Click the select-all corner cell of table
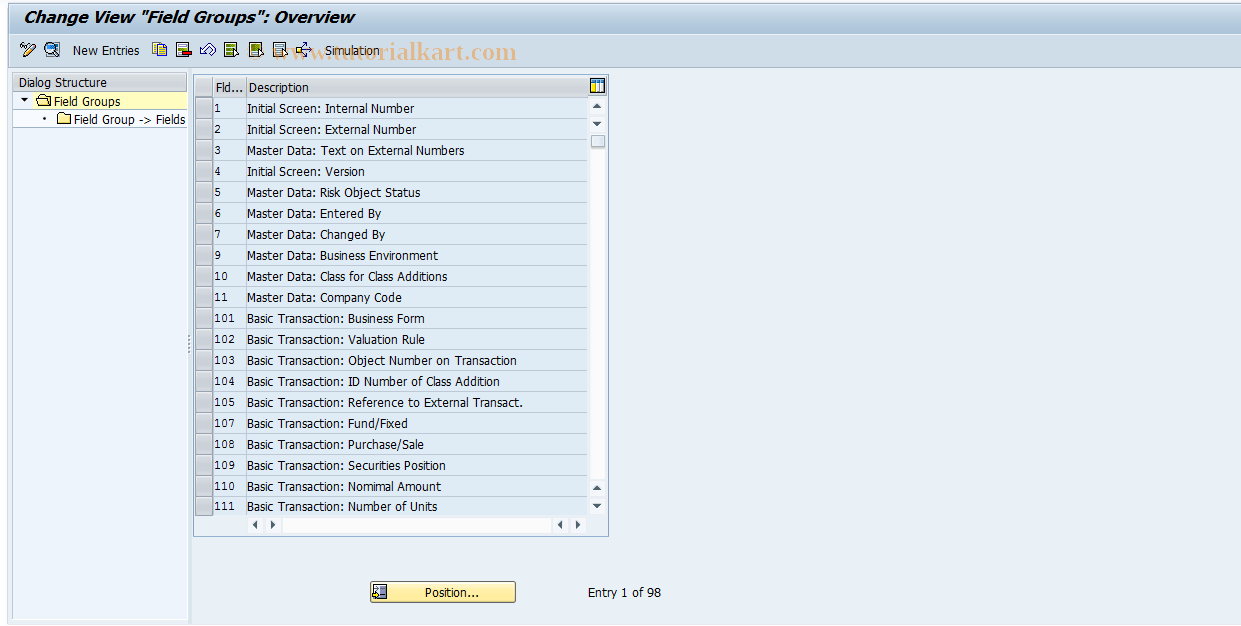1241x626 pixels. (x=204, y=87)
